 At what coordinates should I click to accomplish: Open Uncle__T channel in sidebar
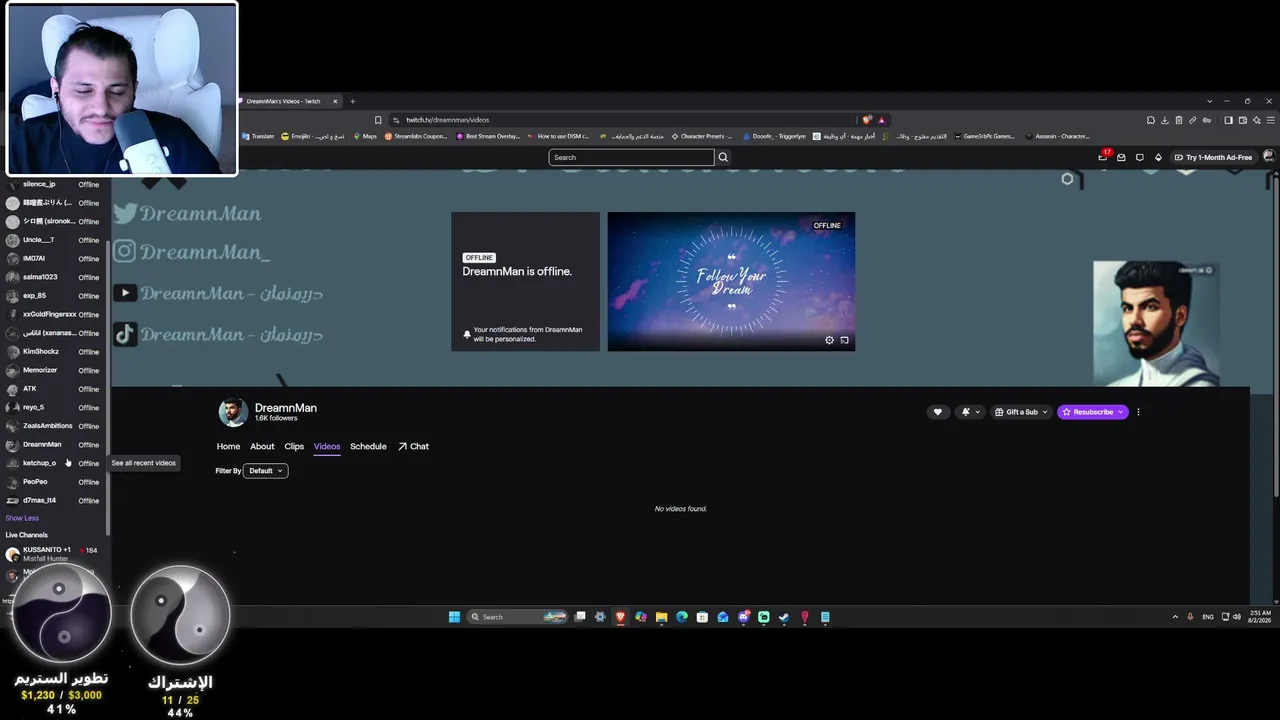click(53, 240)
